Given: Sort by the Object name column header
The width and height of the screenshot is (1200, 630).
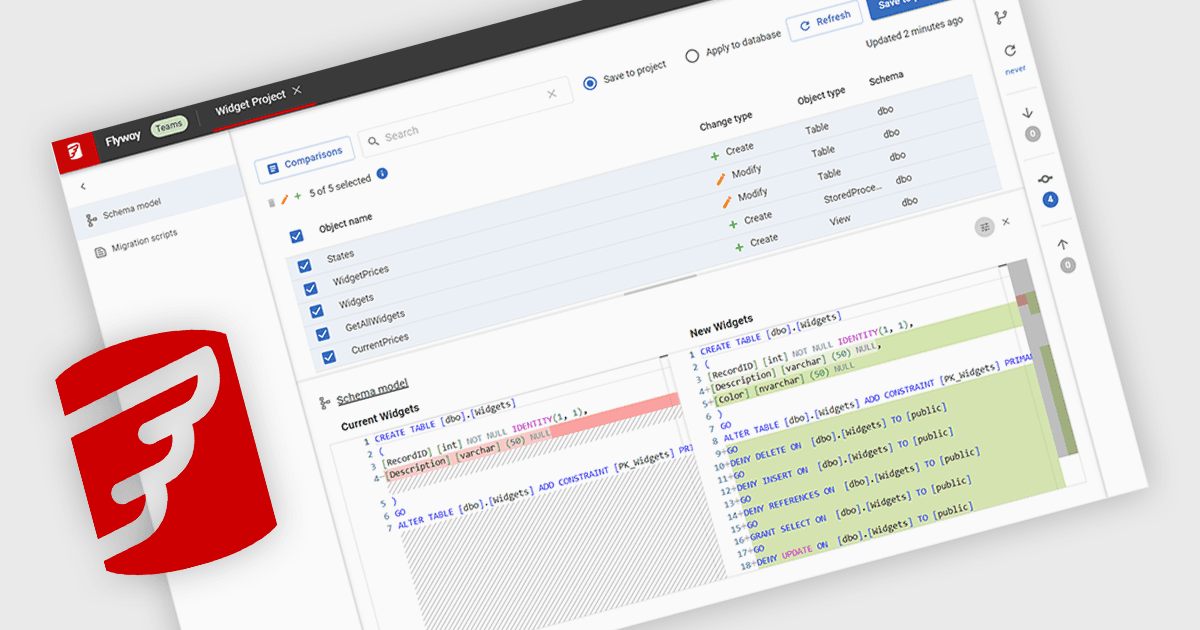Looking at the screenshot, I should [346, 221].
